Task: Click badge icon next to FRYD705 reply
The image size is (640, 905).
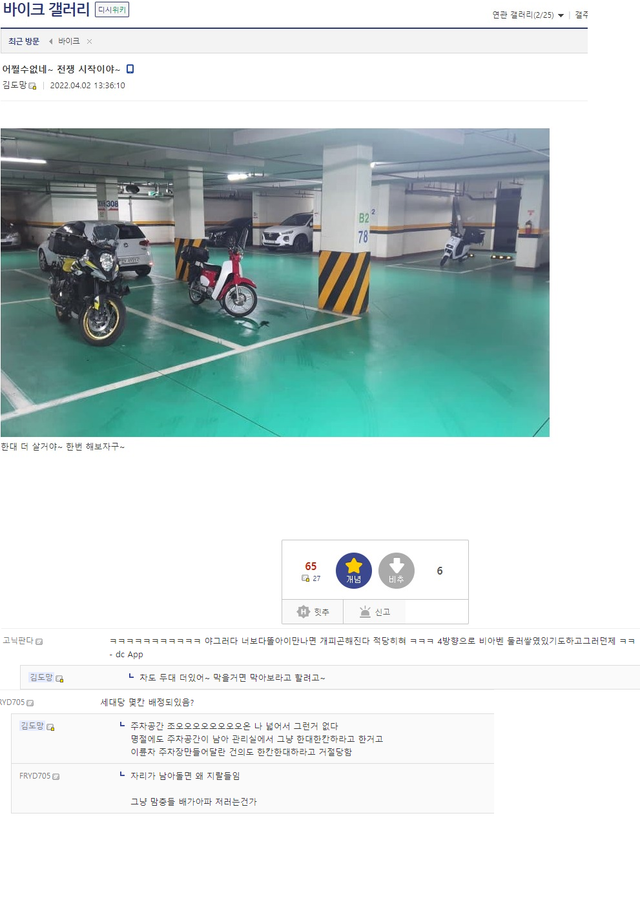Action: (56, 777)
